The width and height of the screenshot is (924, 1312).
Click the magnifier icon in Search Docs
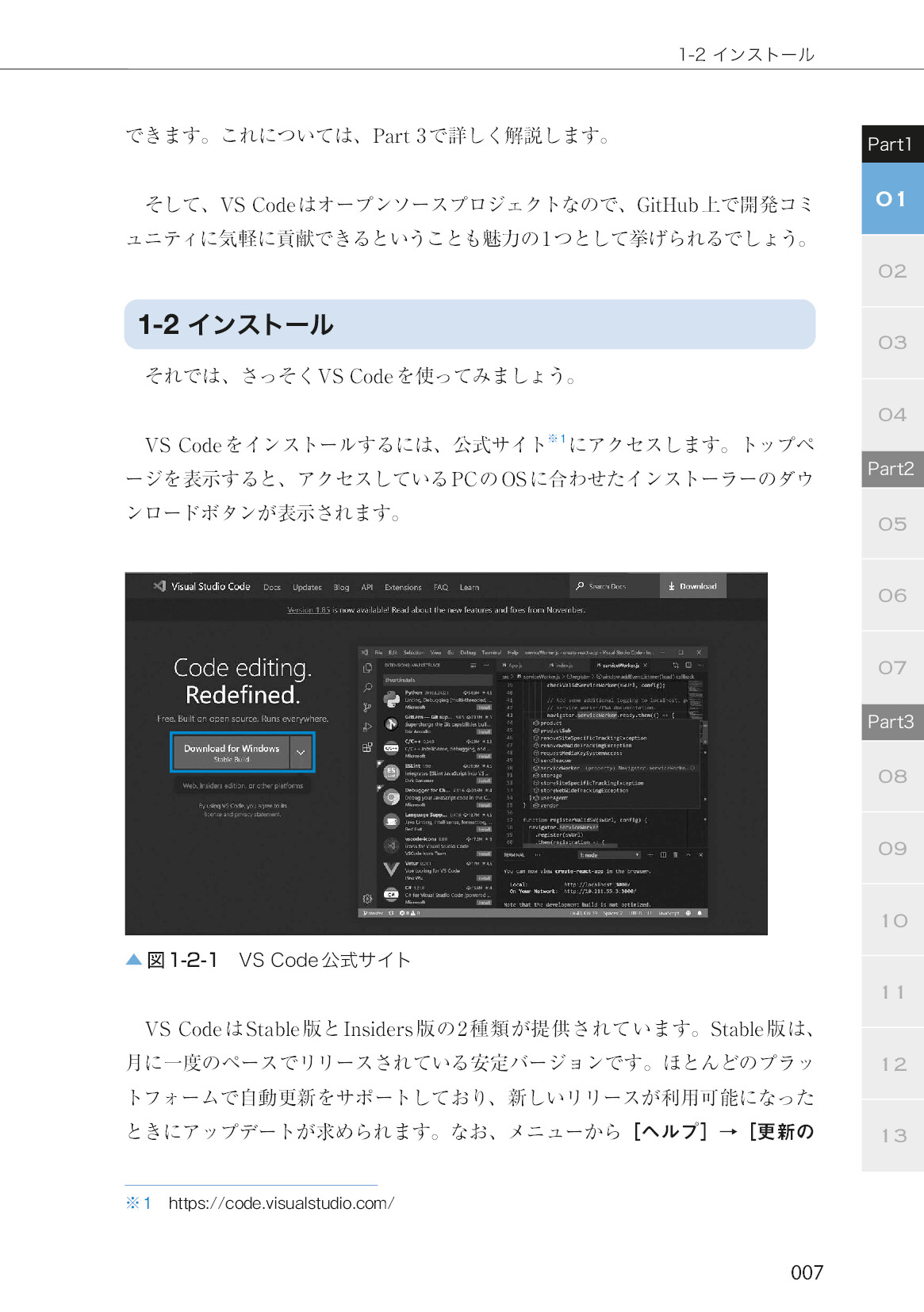coord(581,586)
